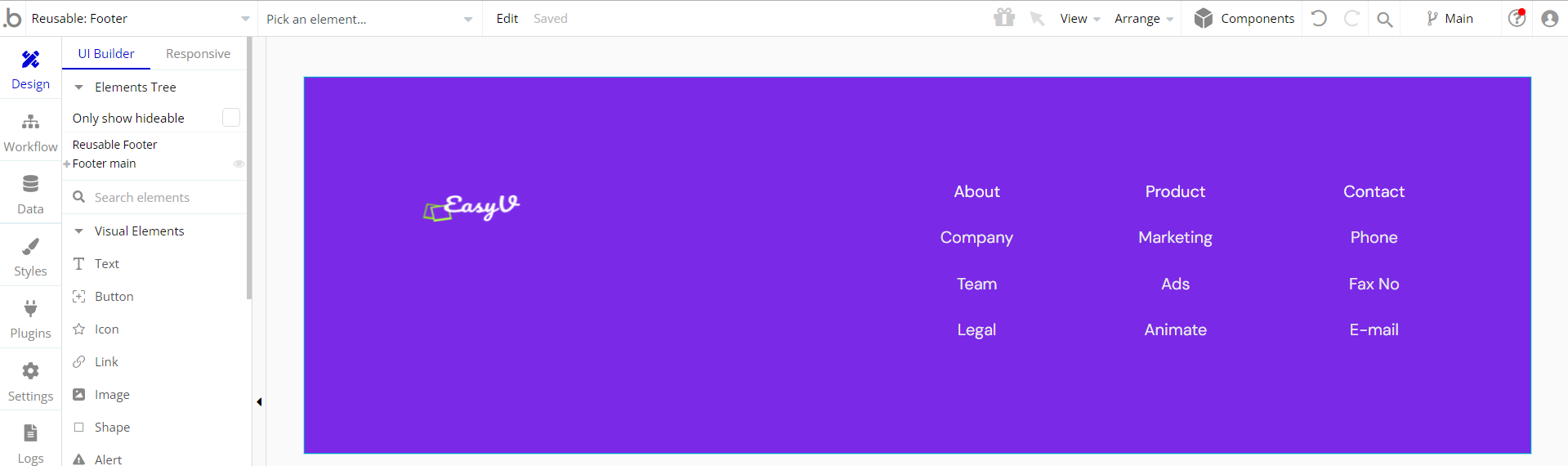Viewport: 1568px width, 466px height.
Task: Select the Fax No text on canvas
Action: [1374, 284]
